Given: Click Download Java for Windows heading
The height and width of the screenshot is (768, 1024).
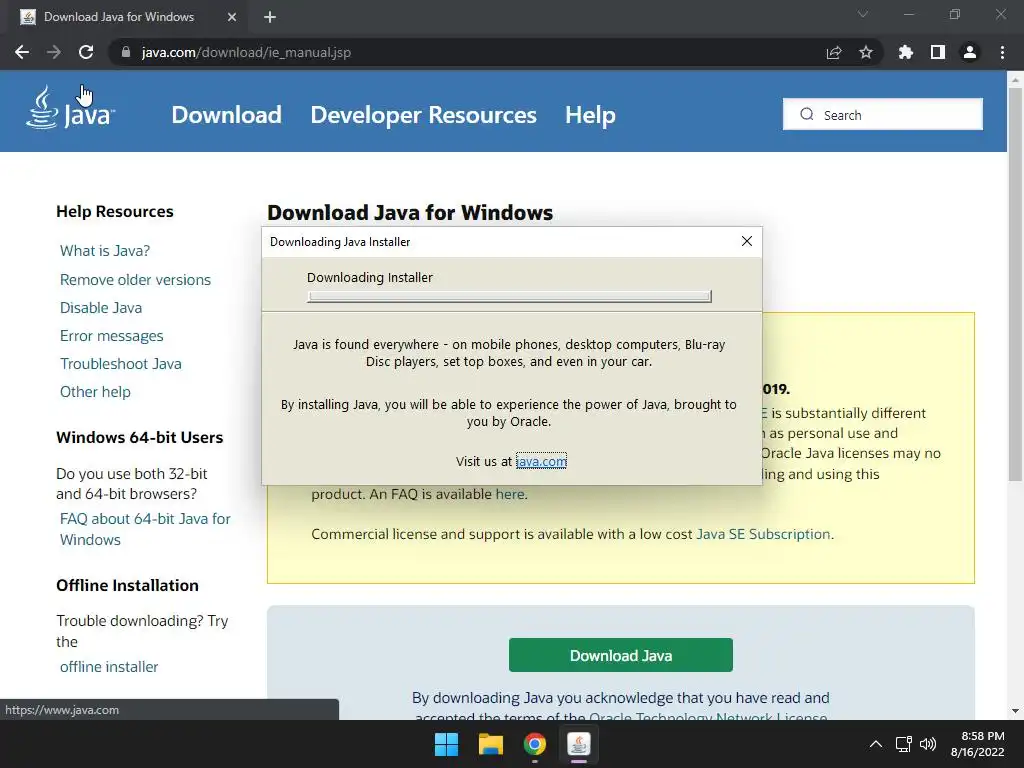Looking at the screenshot, I should (410, 213).
